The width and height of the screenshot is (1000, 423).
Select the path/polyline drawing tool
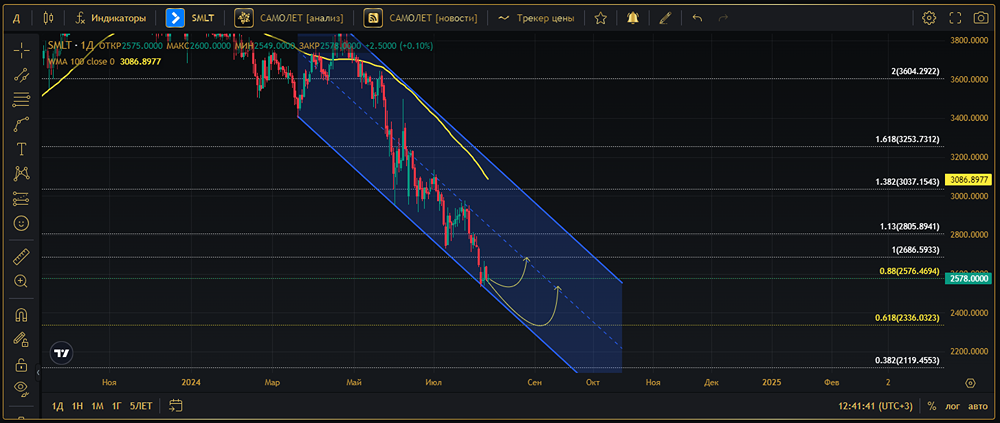[x=21, y=124]
